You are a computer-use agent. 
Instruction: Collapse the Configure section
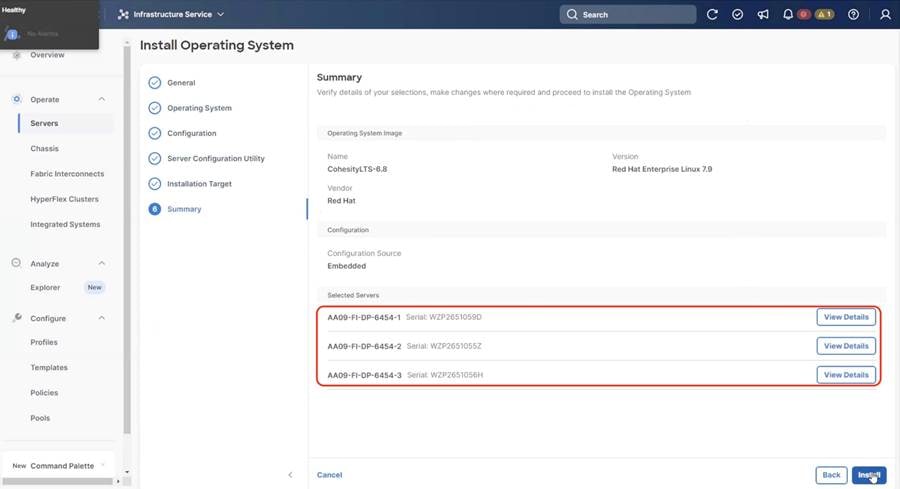click(102, 319)
